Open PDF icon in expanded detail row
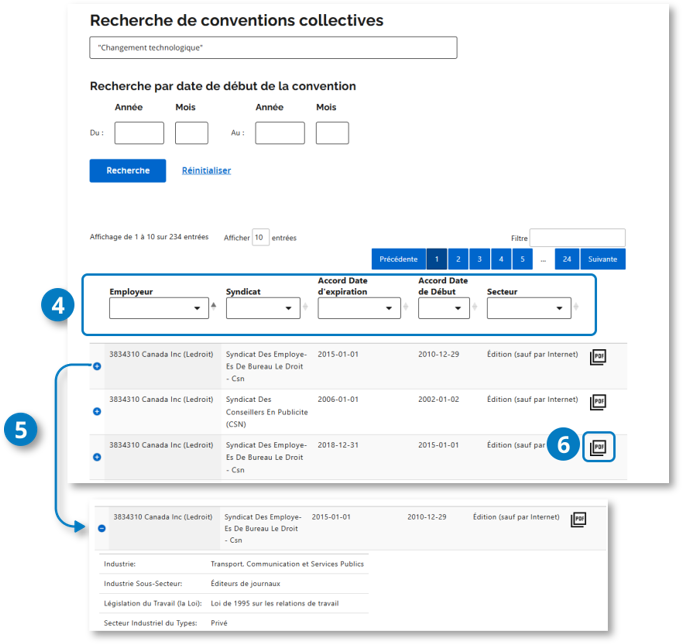The height and width of the screenshot is (644, 682). (x=578, y=519)
